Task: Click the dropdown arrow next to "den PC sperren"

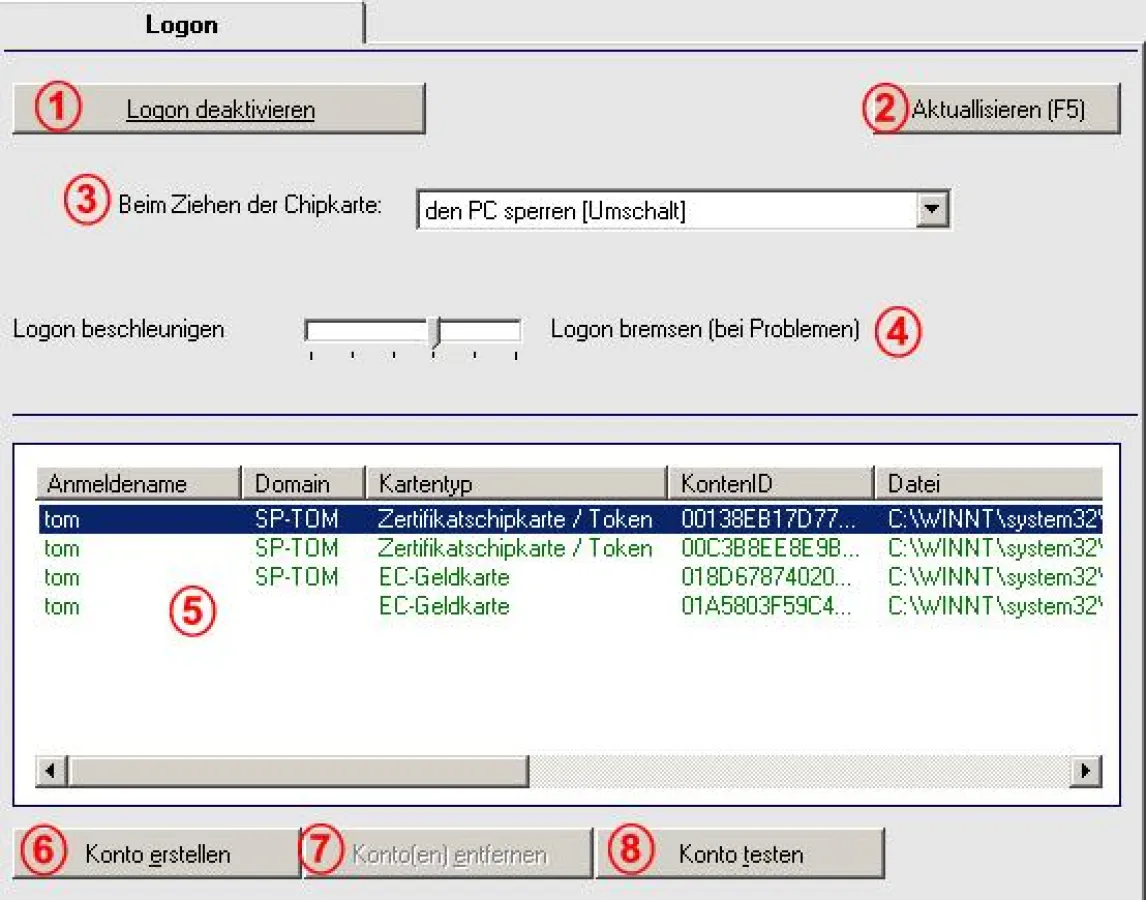Action: (x=934, y=210)
